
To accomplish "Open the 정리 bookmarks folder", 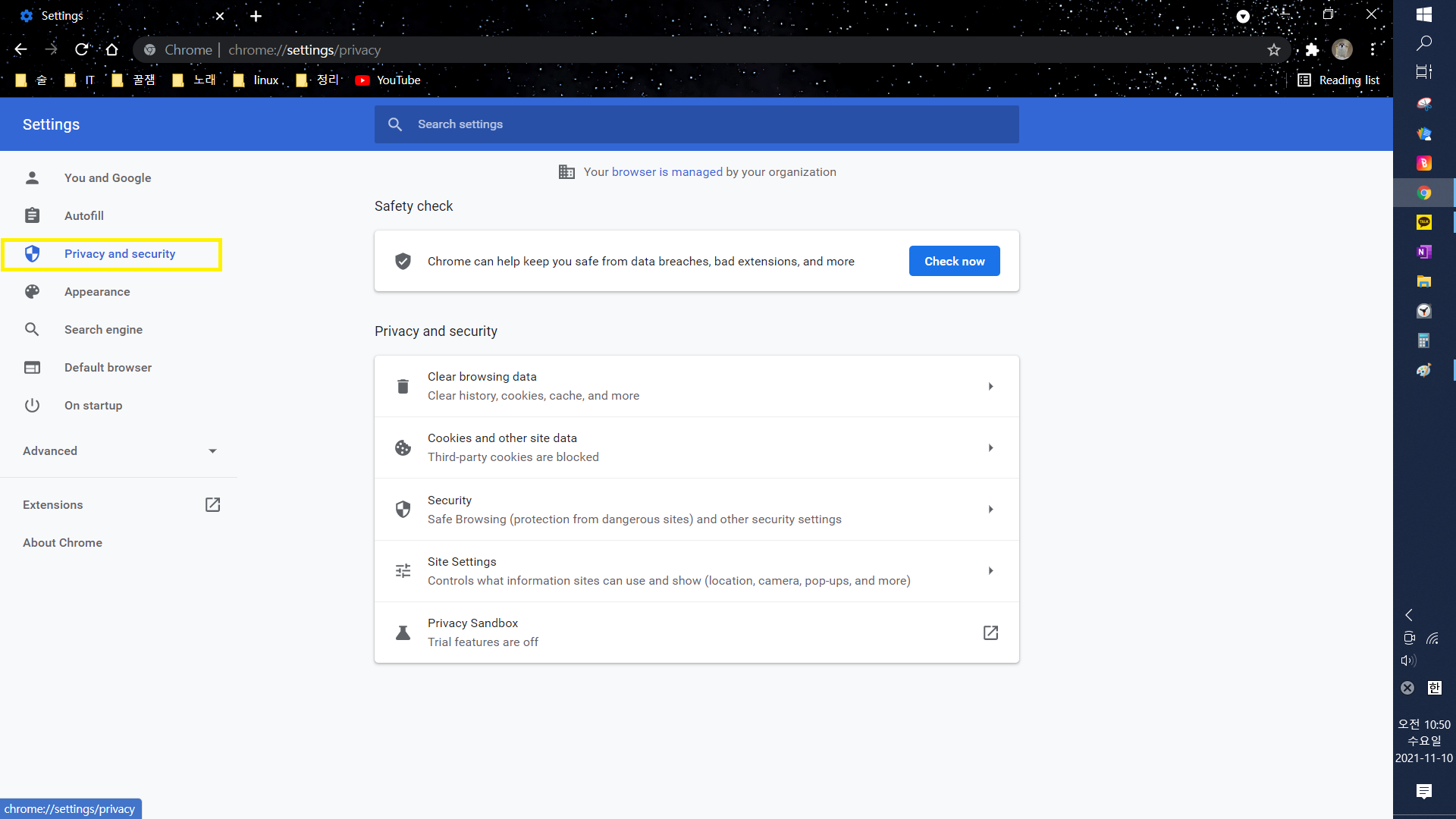I will point(318,80).
